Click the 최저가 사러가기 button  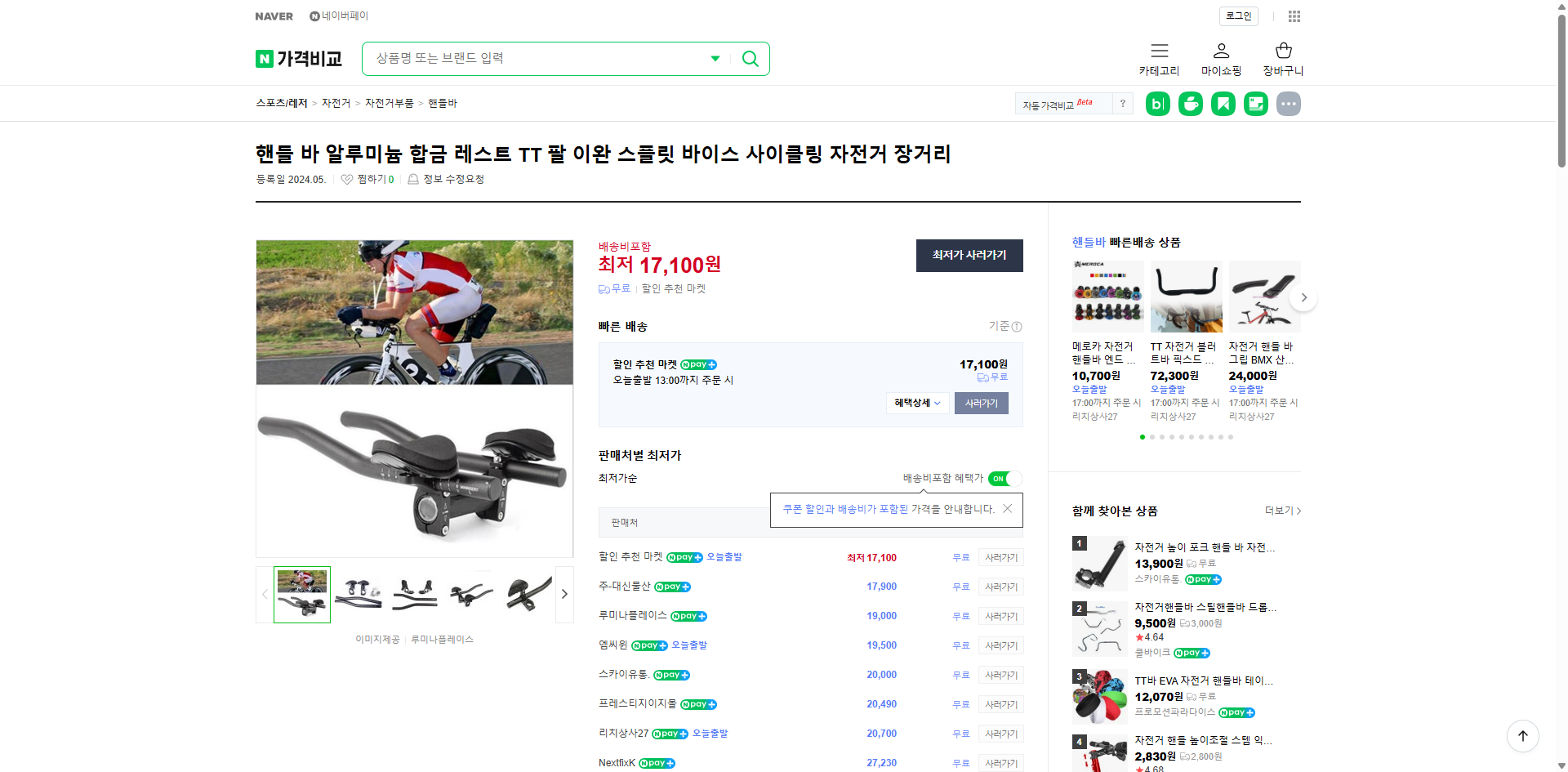[x=969, y=256]
